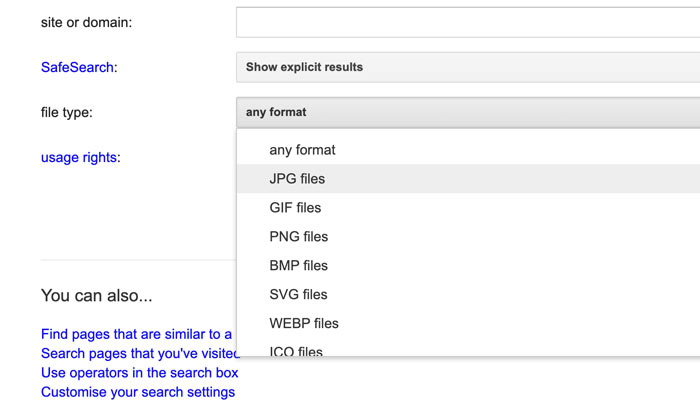Follow 'Use operators in the search box' link
This screenshot has width=700, height=420.
click(139, 373)
